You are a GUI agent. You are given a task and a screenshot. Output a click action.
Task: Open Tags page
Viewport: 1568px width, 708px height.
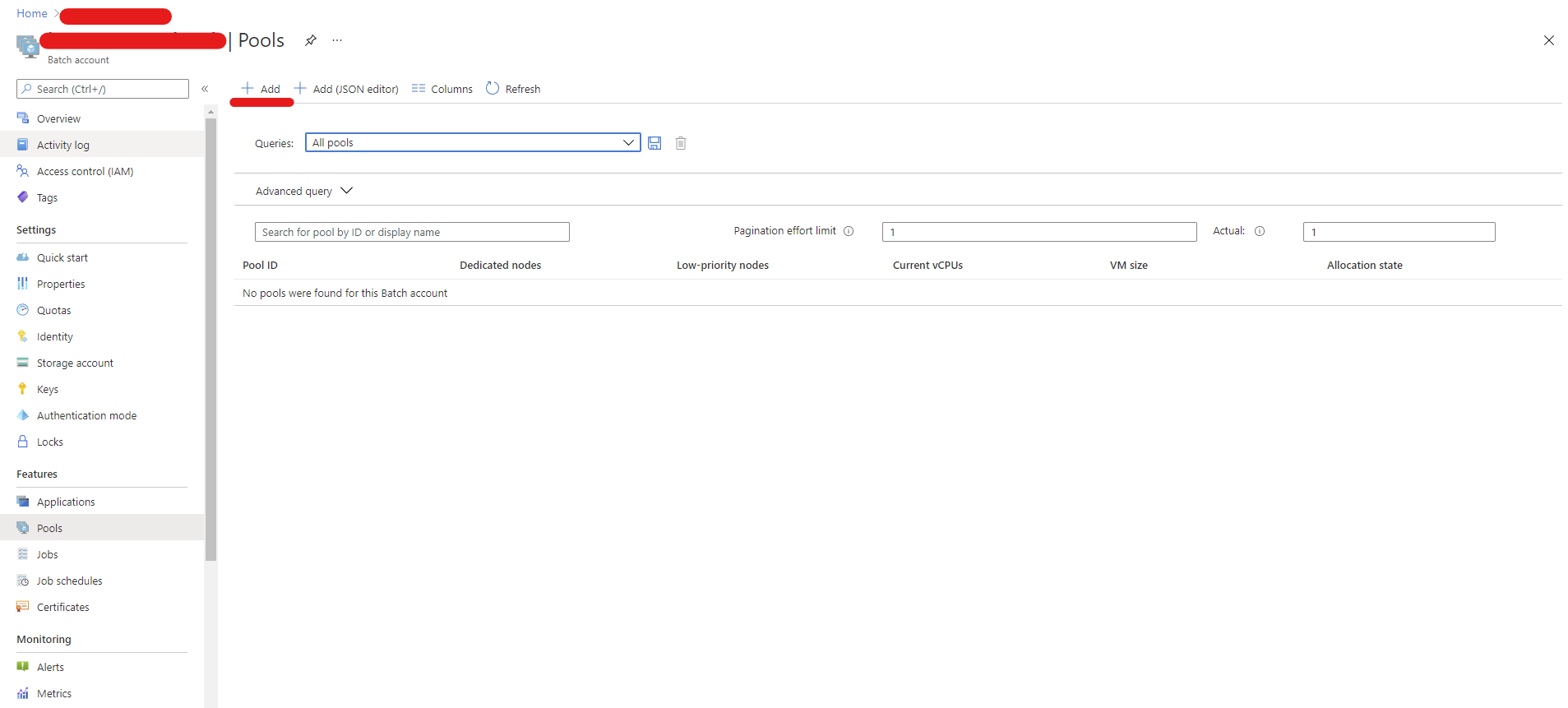102,197
